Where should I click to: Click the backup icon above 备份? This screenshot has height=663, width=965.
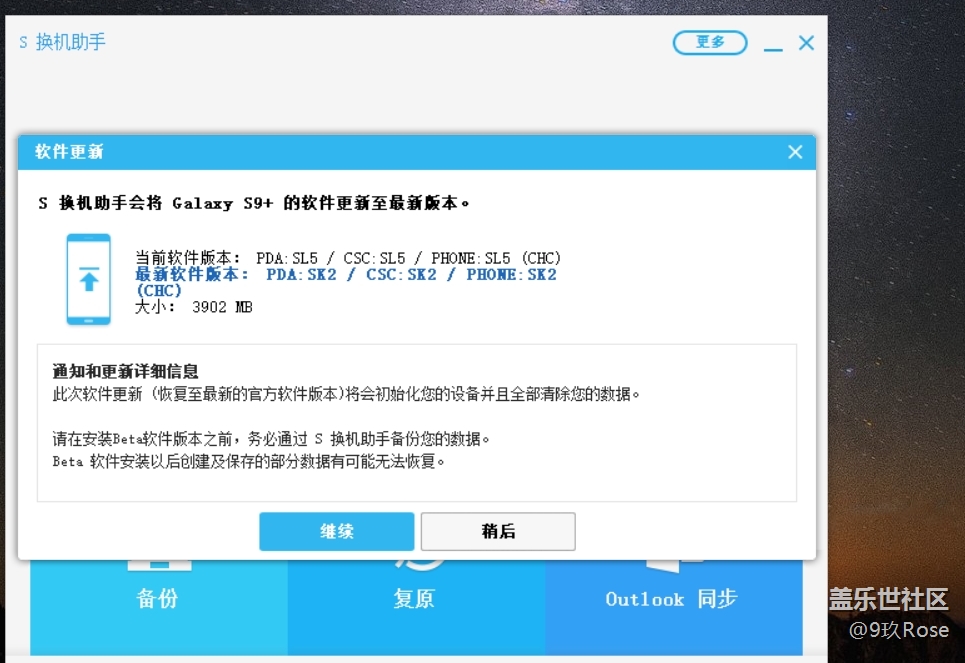158,565
